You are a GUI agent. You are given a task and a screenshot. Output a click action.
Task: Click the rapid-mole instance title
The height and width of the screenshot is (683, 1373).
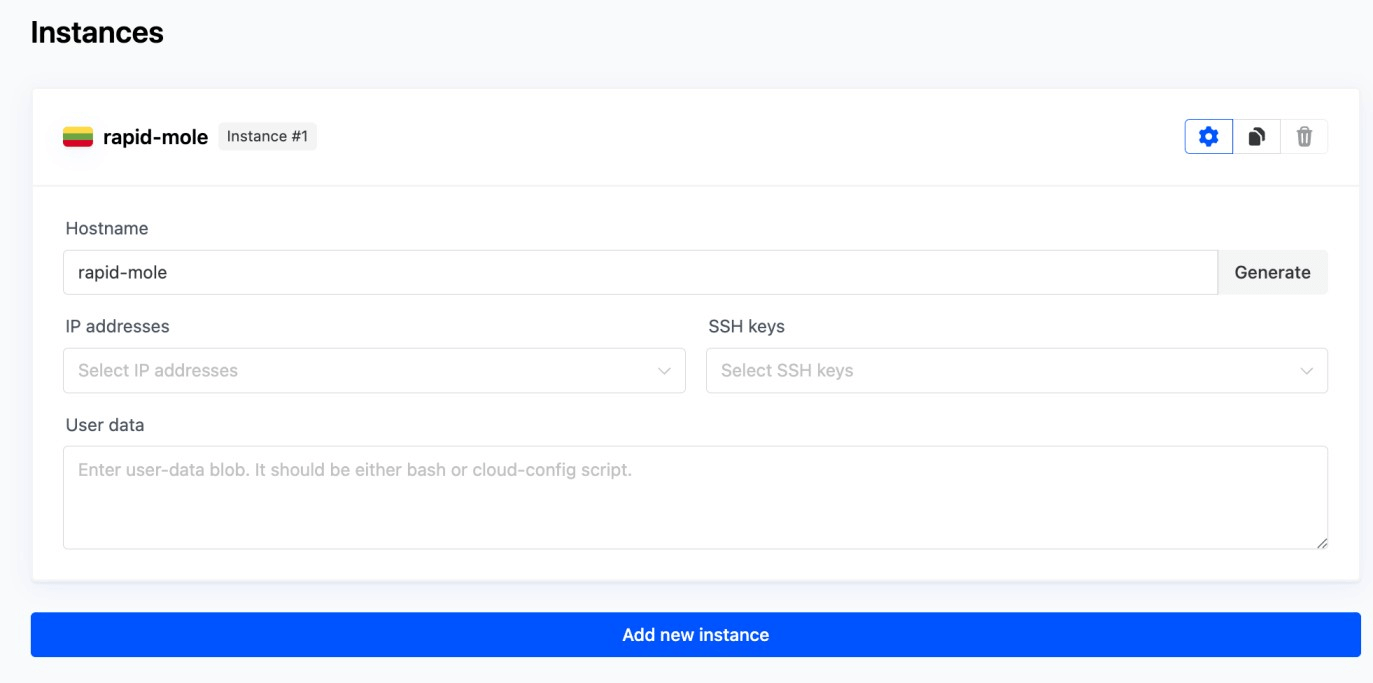[x=155, y=138]
